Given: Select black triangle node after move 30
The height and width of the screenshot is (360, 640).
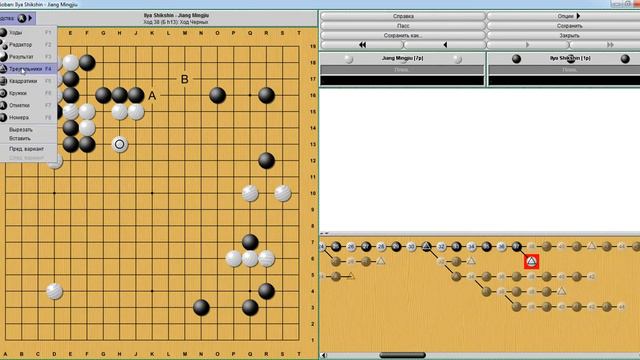Looking at the screenshot, I should pyautogui.click(x=427, y=247).
